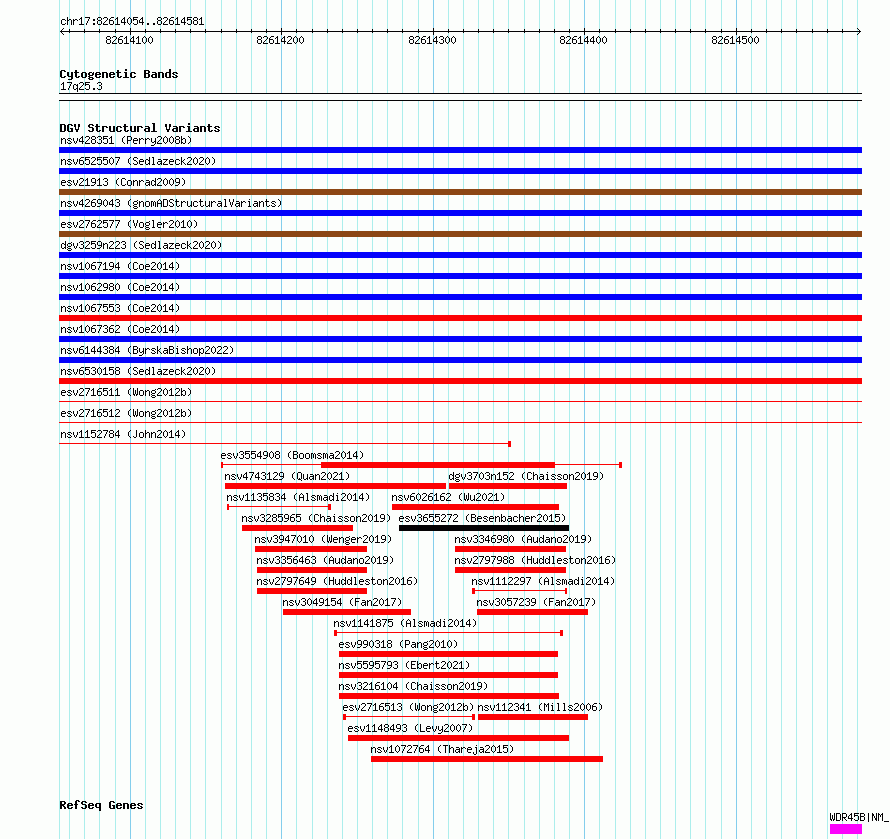This screenshot has width=890, height=839.
Task: Click nsv1067194 (Coe2014) label
Action: pos(120,266)
